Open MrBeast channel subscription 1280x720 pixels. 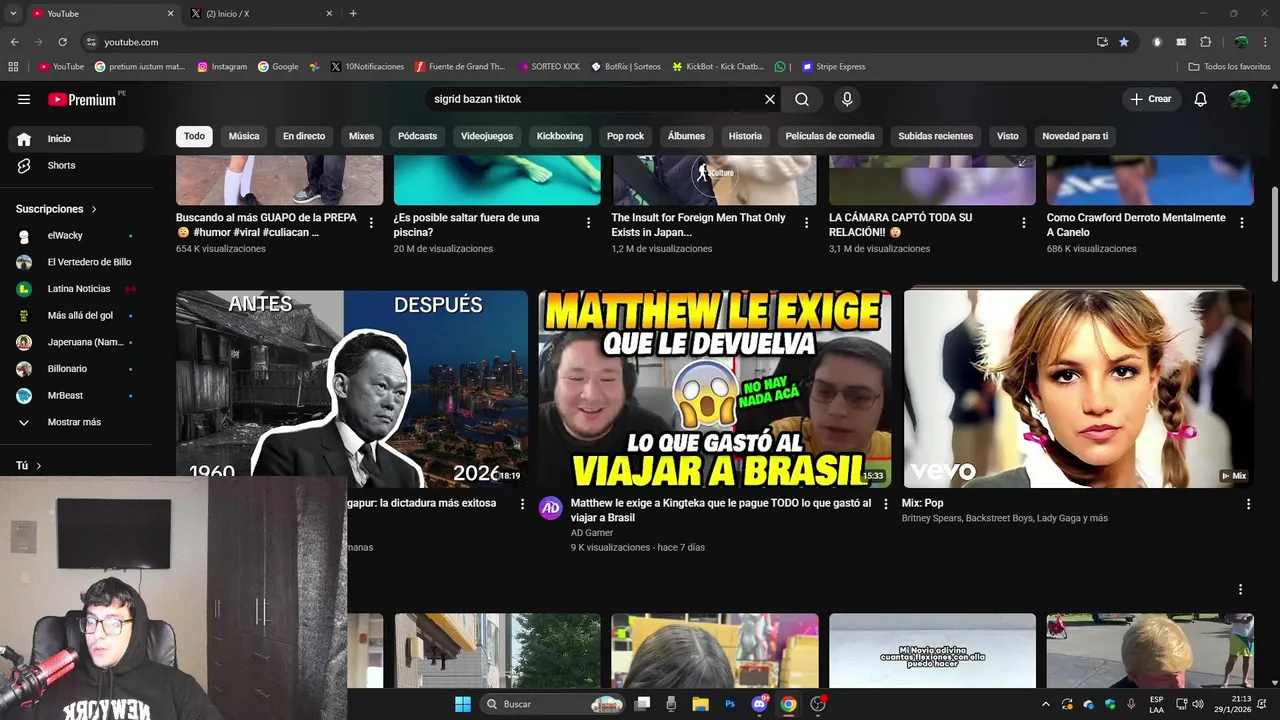[x=76, y=396]
